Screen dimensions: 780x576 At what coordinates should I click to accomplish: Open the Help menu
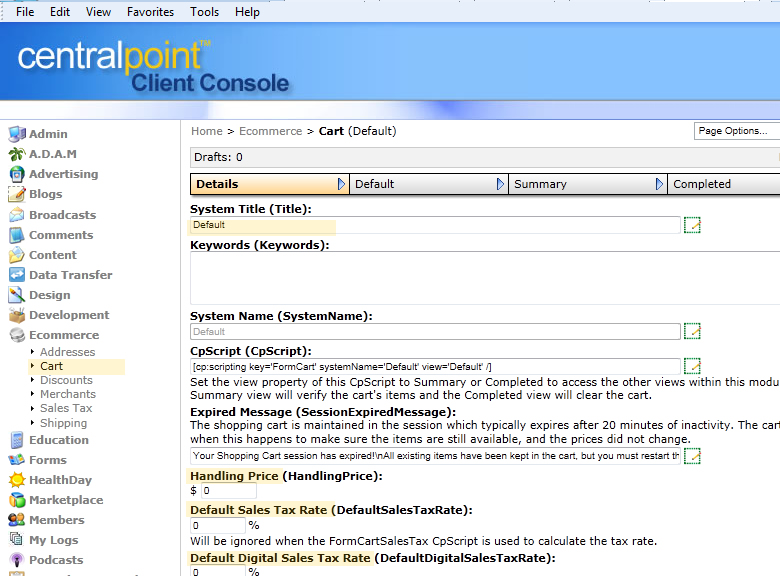(x=247, y=11)
